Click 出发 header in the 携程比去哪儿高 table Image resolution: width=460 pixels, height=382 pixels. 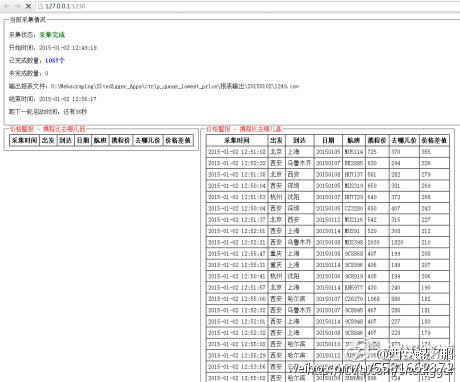tap(277, 140)
